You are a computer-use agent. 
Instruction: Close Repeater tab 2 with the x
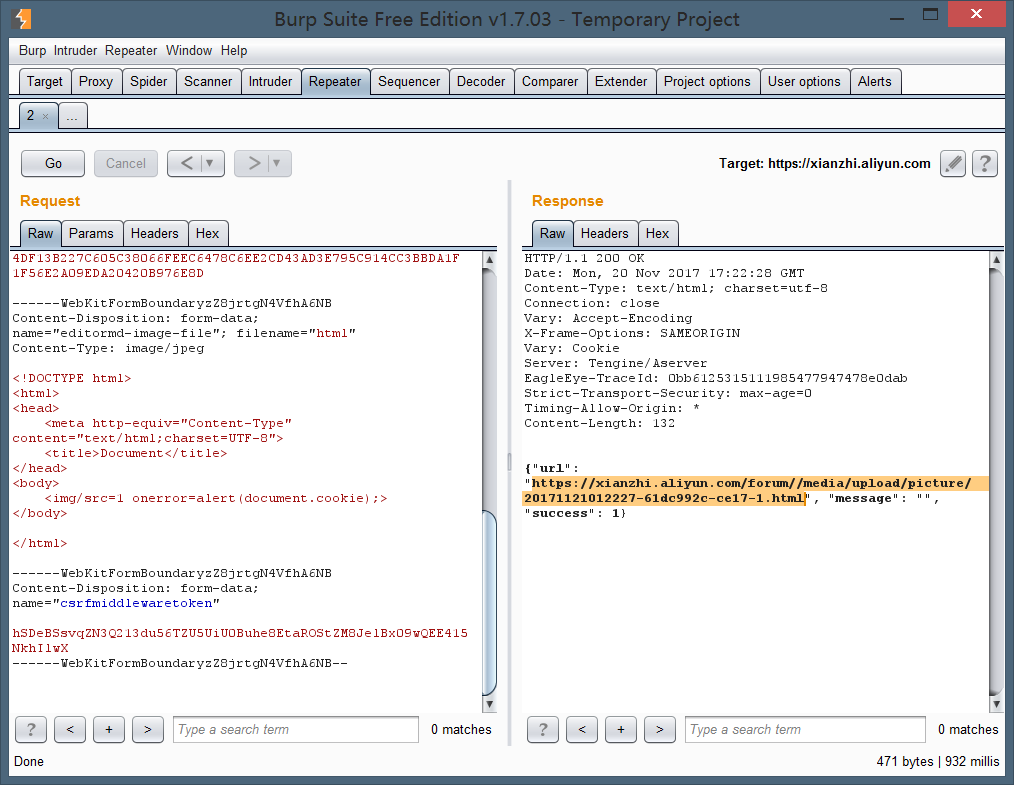point(45,116)
